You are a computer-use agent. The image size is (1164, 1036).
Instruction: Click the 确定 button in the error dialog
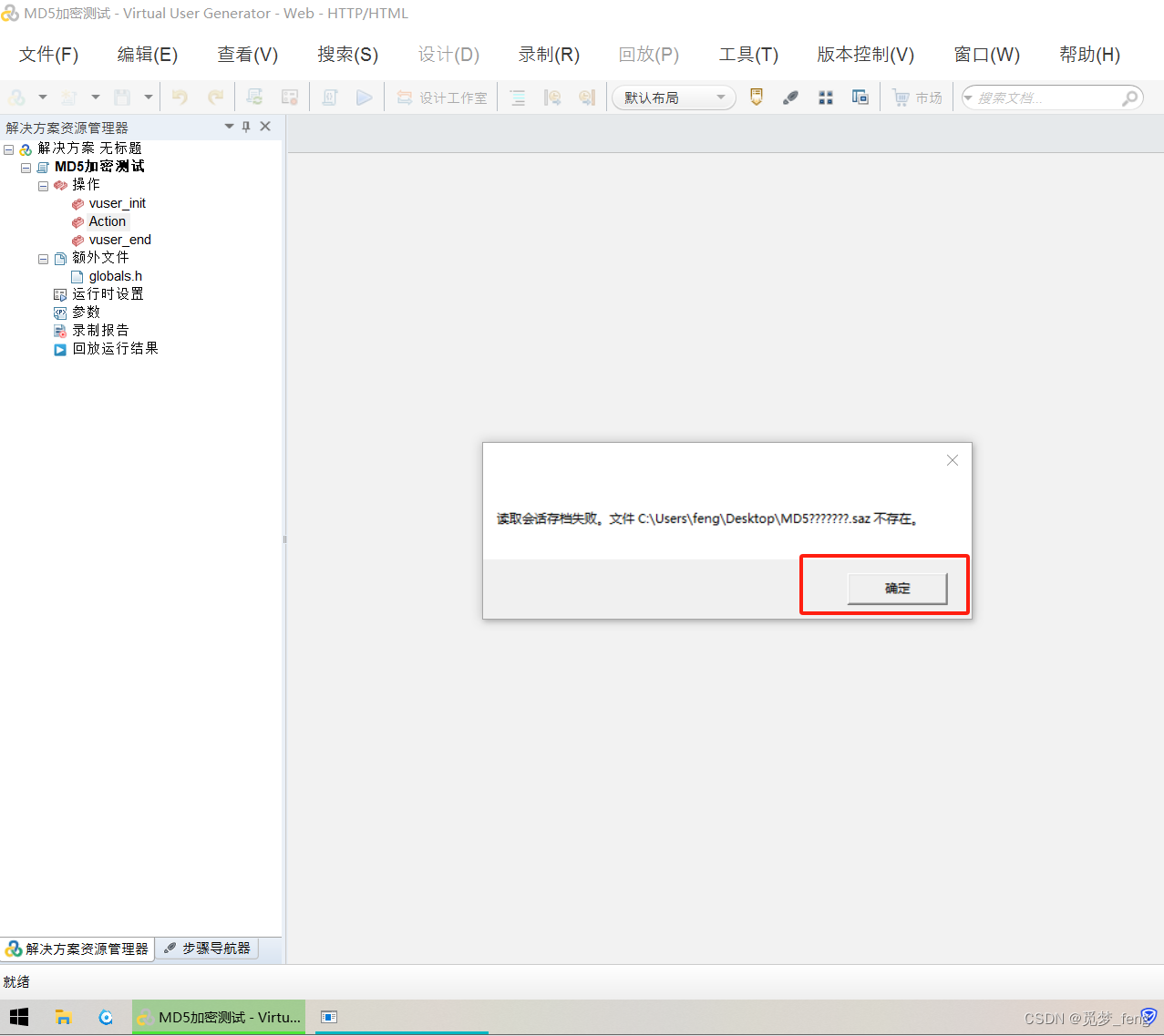pos(897,588)
